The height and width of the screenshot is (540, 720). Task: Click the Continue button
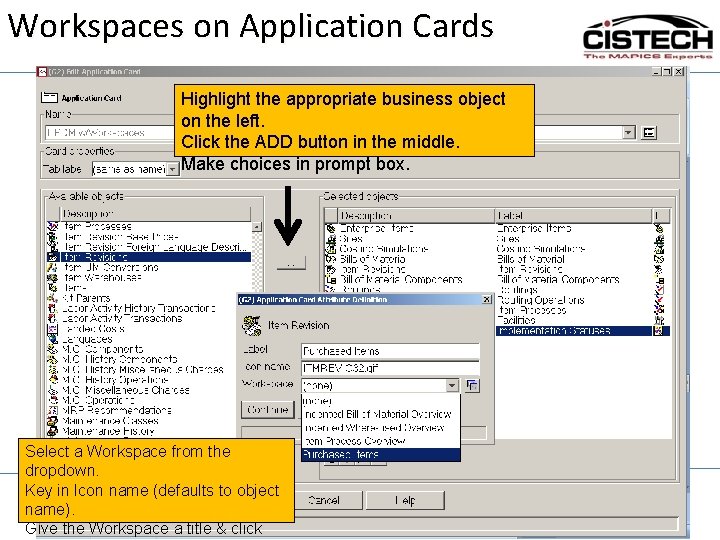[268, 410]
